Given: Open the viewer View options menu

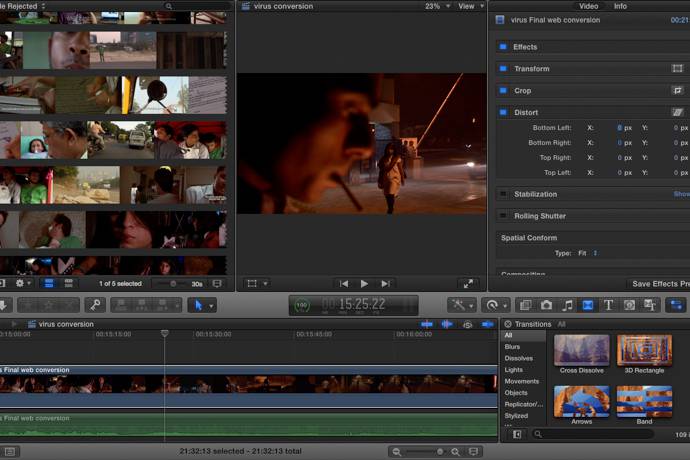Looking at the screenshot, I should point(471,6).
